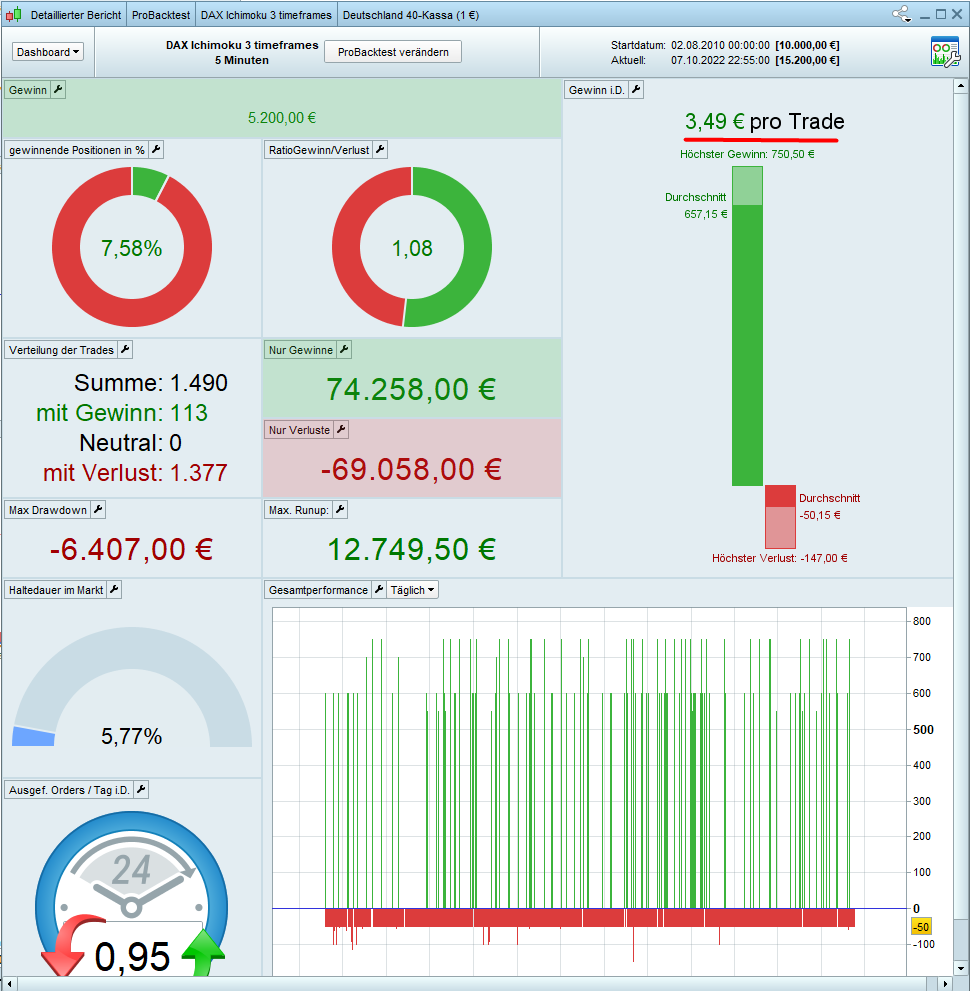The height and width of the screenshot is (991, 970).
Task: Open the Dashboard dropdown
Action: click(47, 52)
